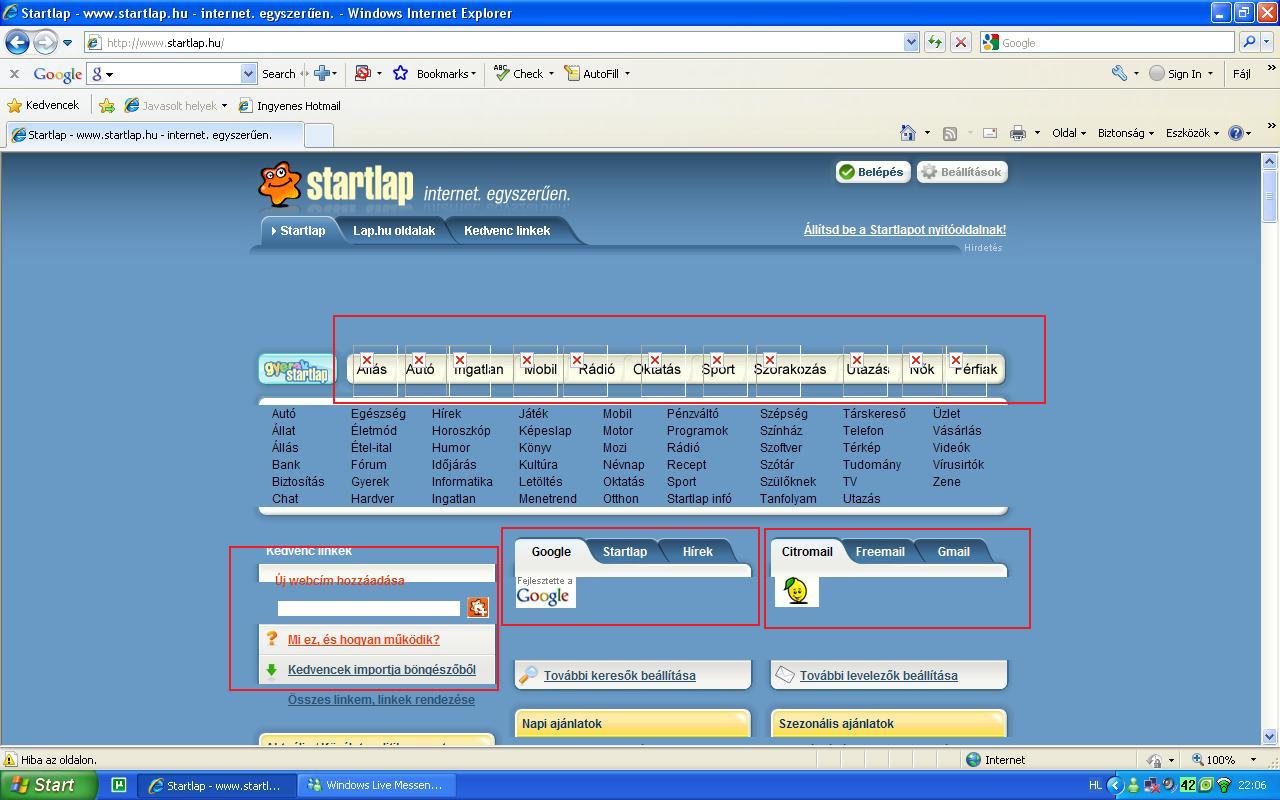Click the IE Back navigation button
This screenshot has height=800, width=1280.
tap(17, 43)
